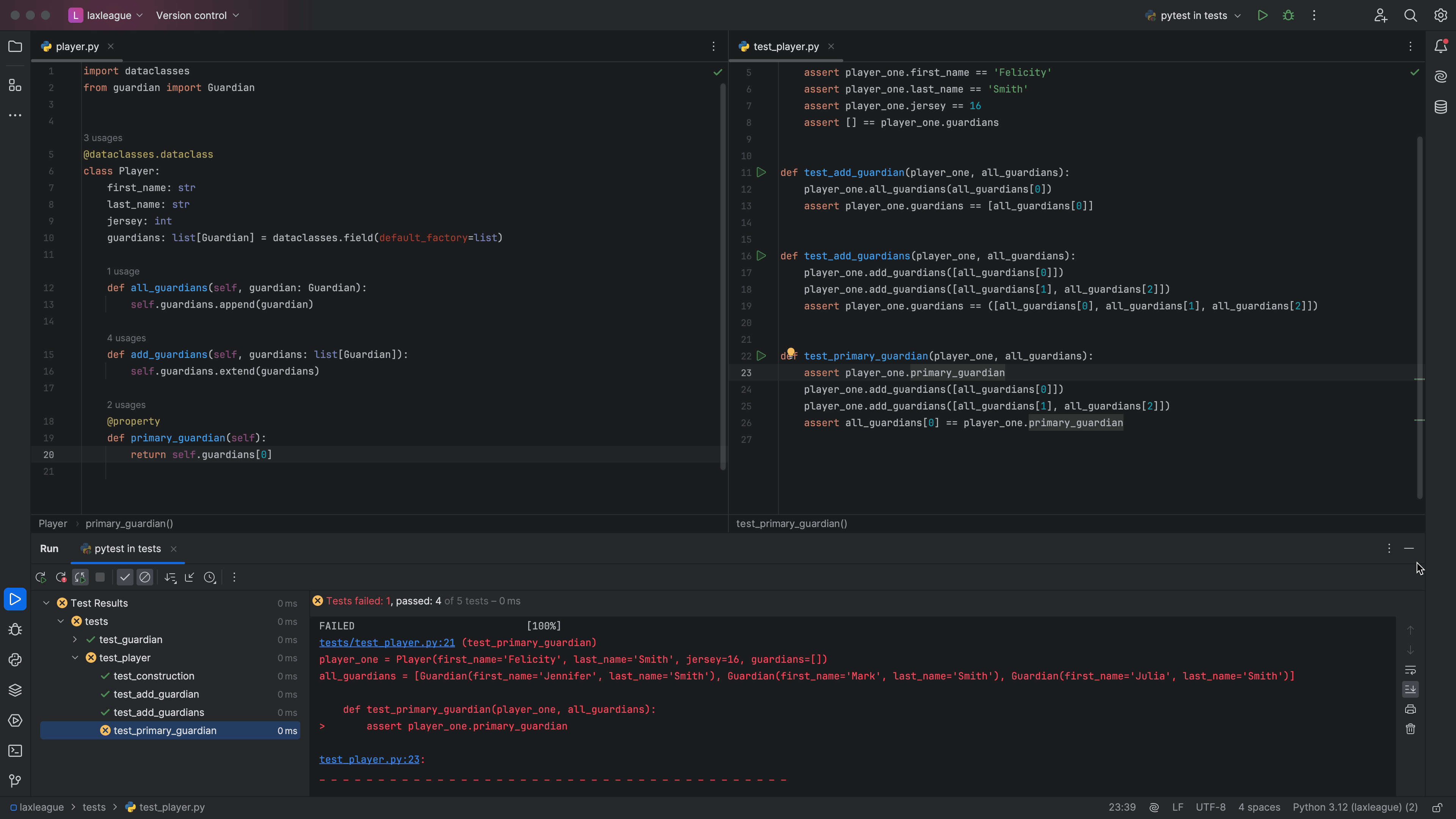This screenshot has width=1456, height=819.
Task: Open the Database tool window icon
Action: click(1440, 107)
